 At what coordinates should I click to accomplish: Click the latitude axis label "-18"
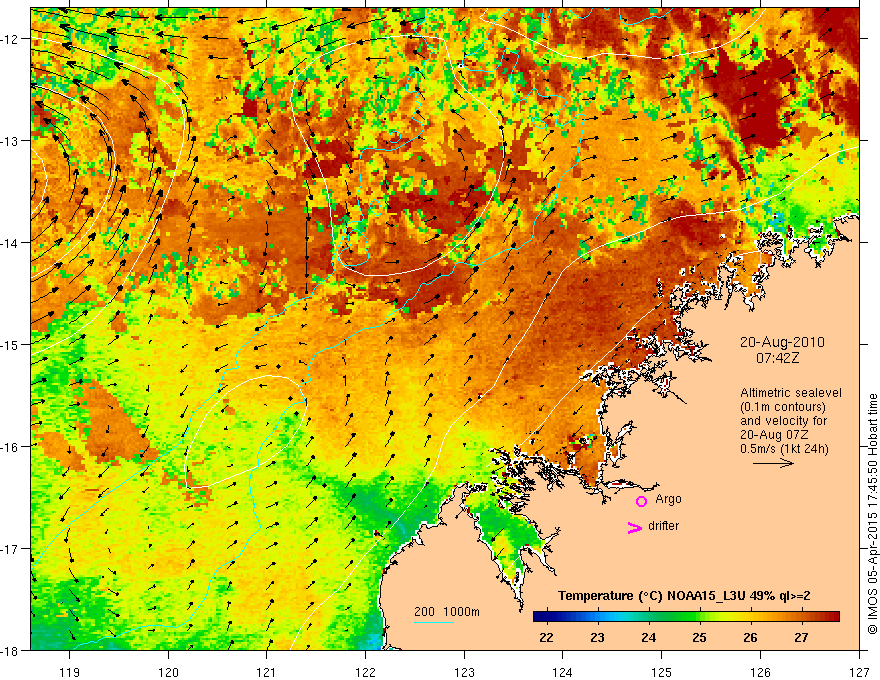(10, 650)
